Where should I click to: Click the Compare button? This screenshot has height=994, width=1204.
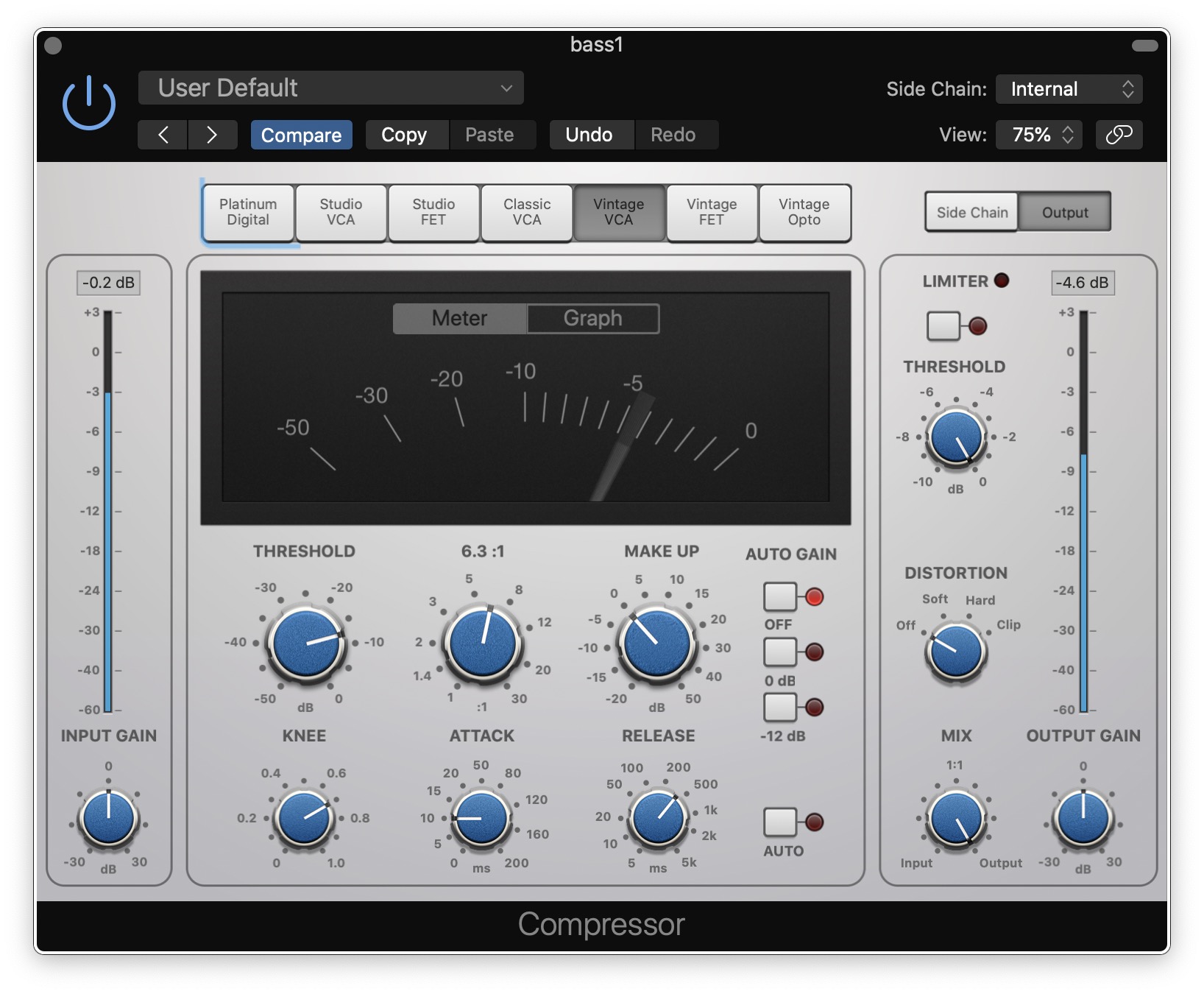301,135
